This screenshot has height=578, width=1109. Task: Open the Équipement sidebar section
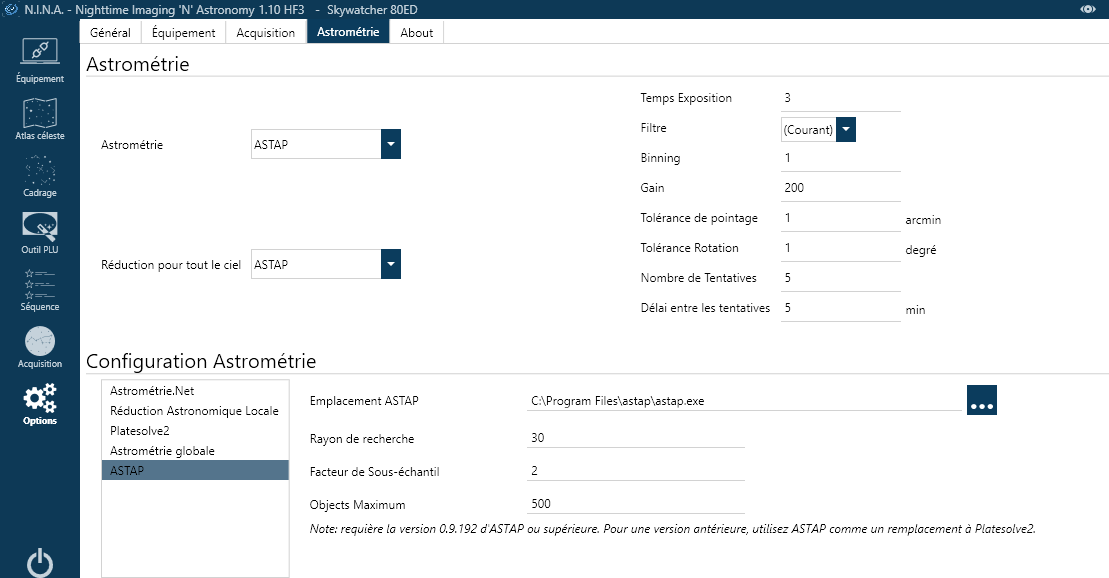[x=40, y=58]
